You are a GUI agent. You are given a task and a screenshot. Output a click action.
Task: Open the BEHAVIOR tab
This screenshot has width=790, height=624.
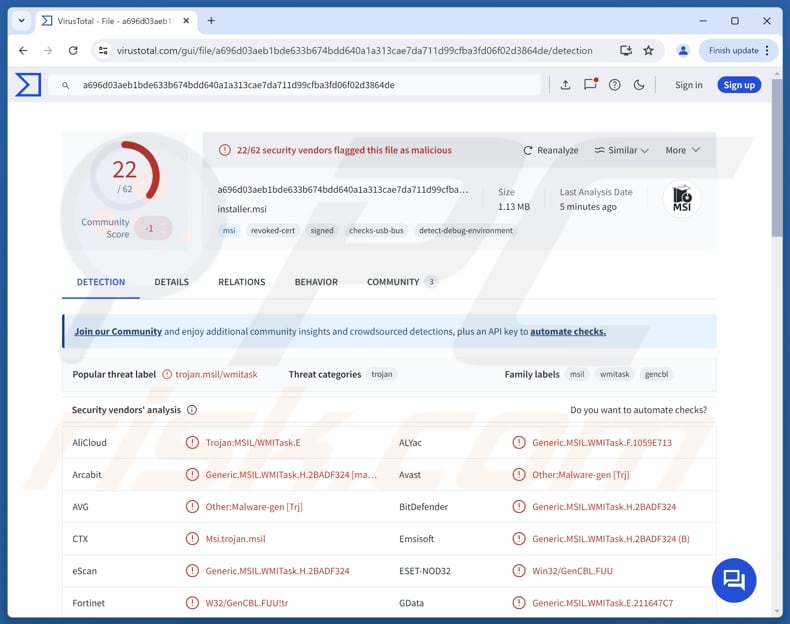click(316, 282)
